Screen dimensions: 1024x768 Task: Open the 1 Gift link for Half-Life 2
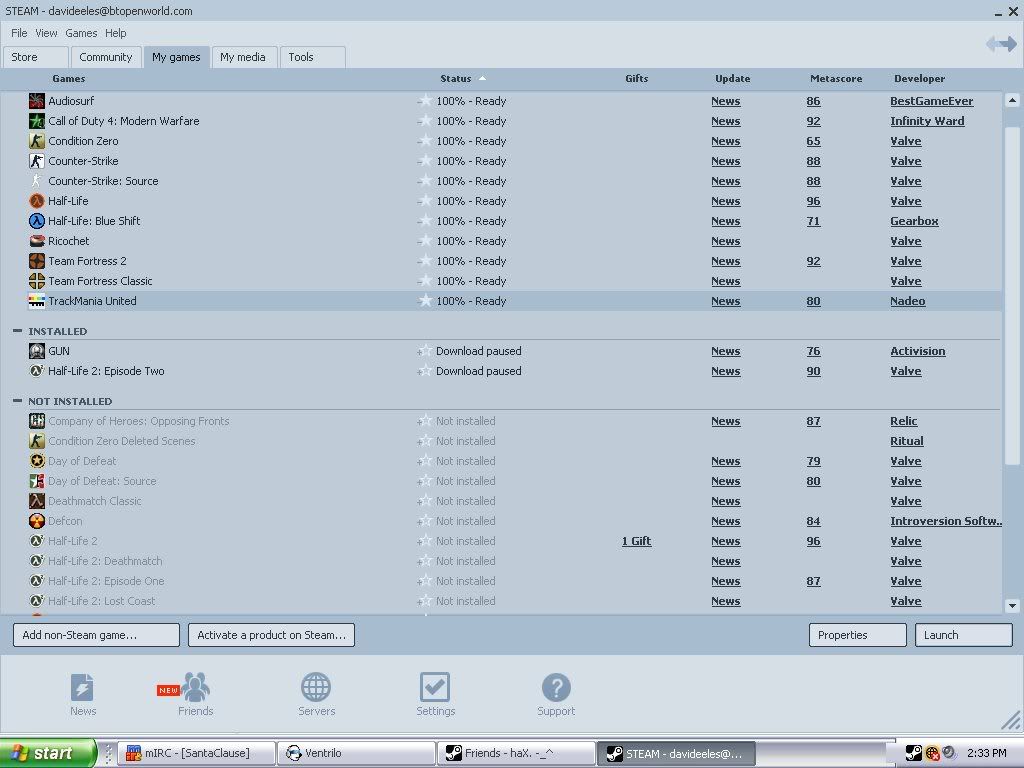636,541
